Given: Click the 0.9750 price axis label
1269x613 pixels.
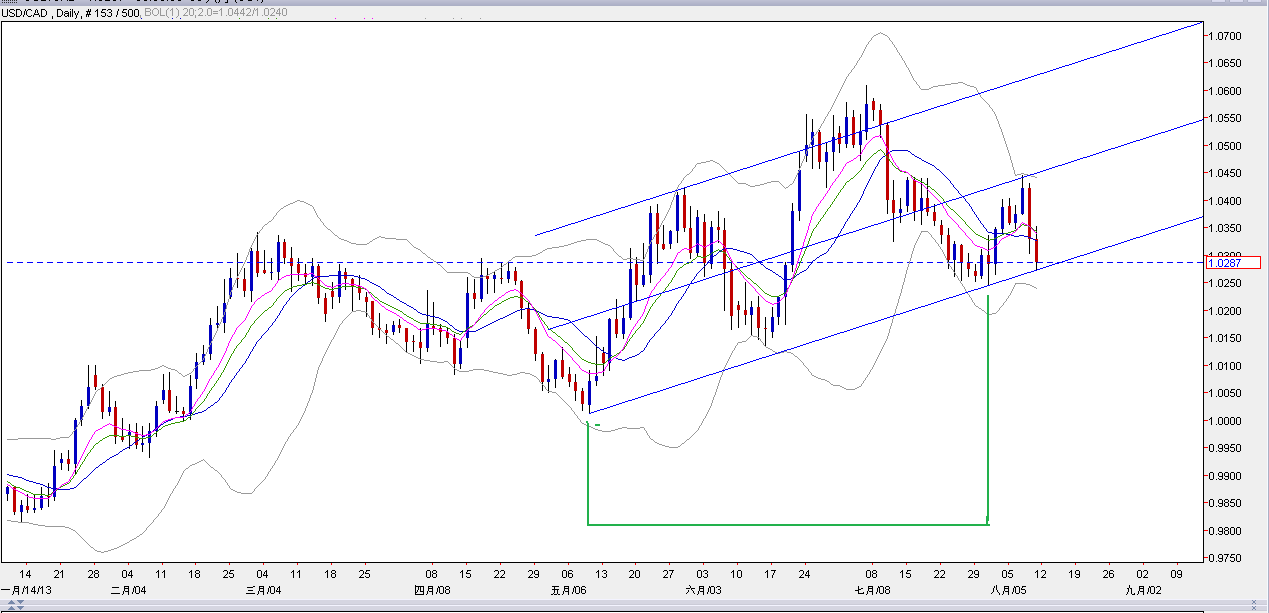Looking at the screenshot, I should [x=1226, y=558].
